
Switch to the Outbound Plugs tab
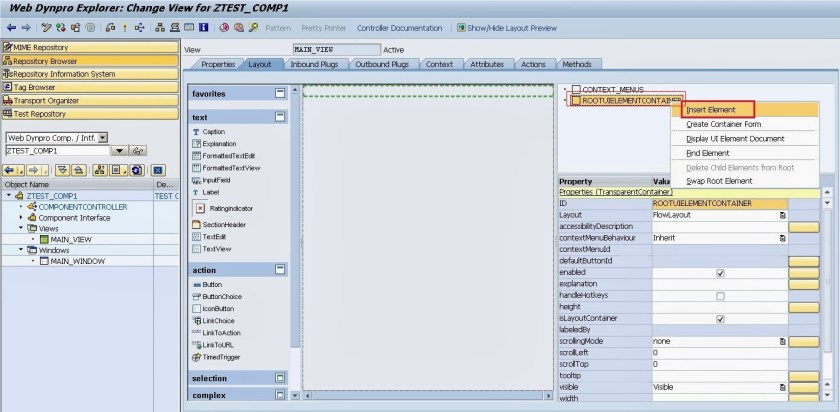click(381, 64)
